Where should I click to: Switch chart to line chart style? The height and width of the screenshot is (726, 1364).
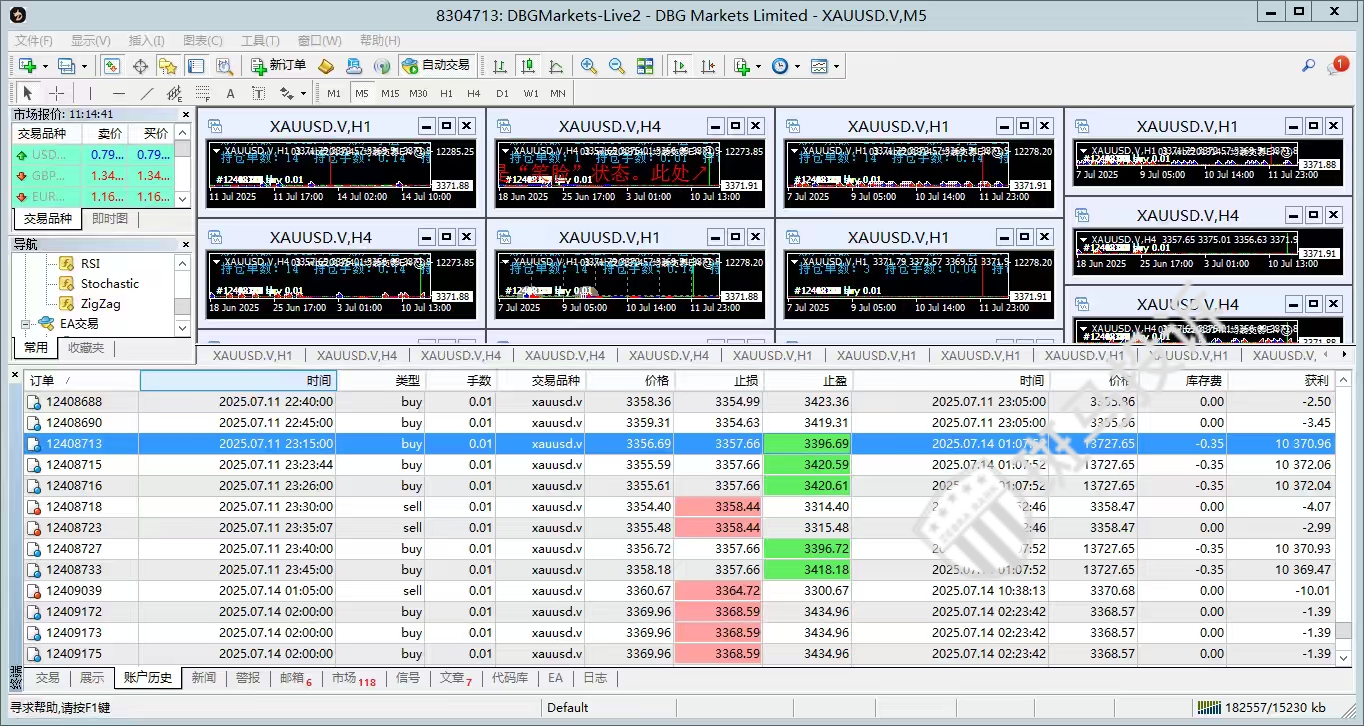pos(556,66)
